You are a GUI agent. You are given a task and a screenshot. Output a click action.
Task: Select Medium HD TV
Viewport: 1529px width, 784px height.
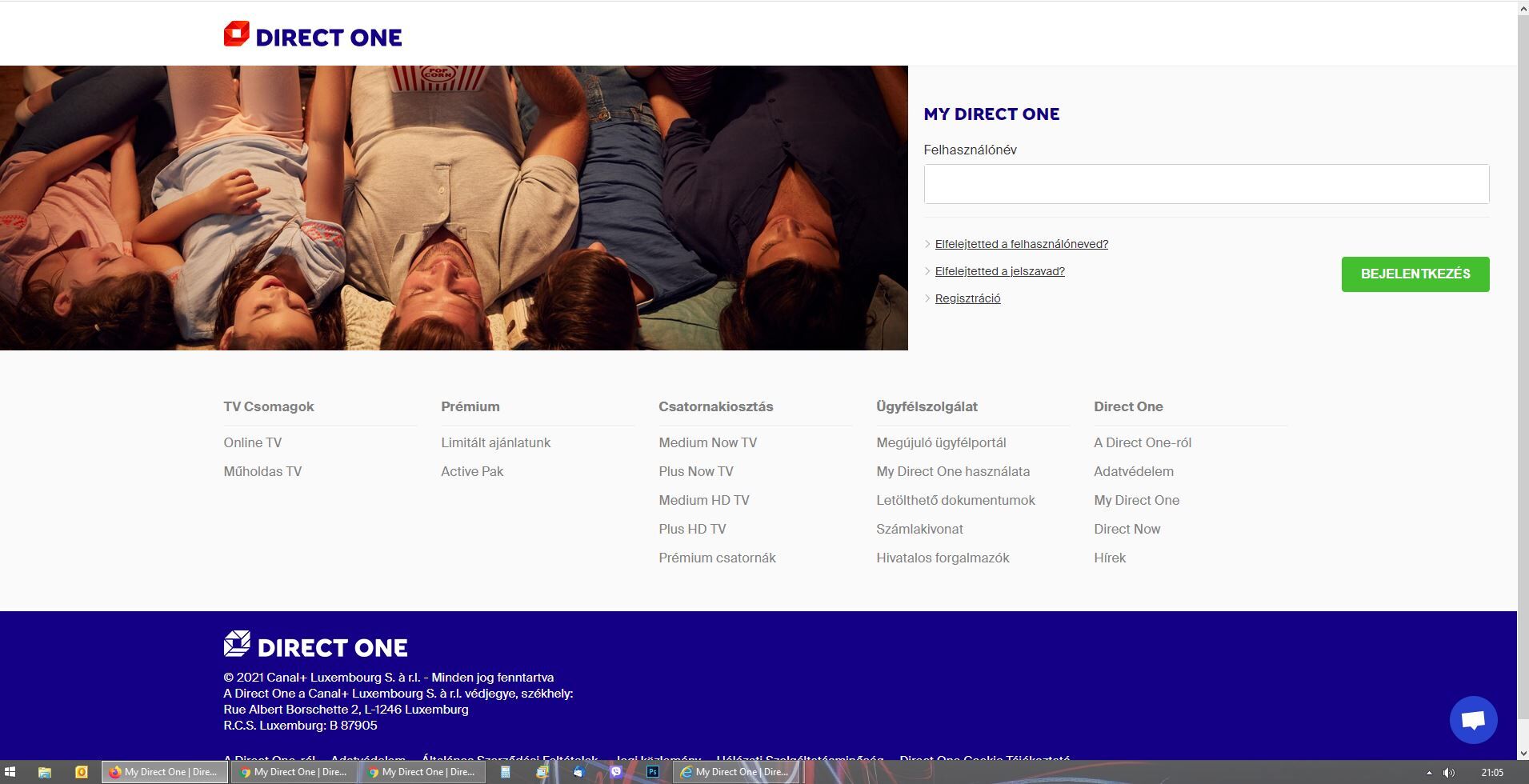tap(704, 500)
